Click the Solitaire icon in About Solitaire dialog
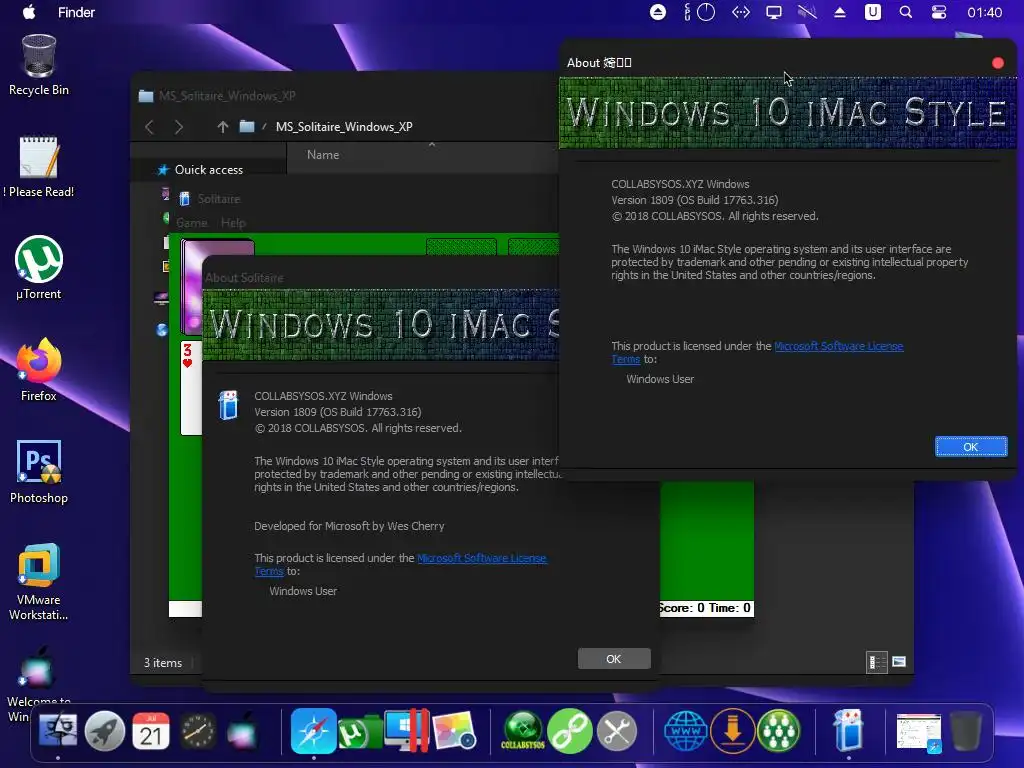Screen dimensions: 1024x768 [228, 405]
